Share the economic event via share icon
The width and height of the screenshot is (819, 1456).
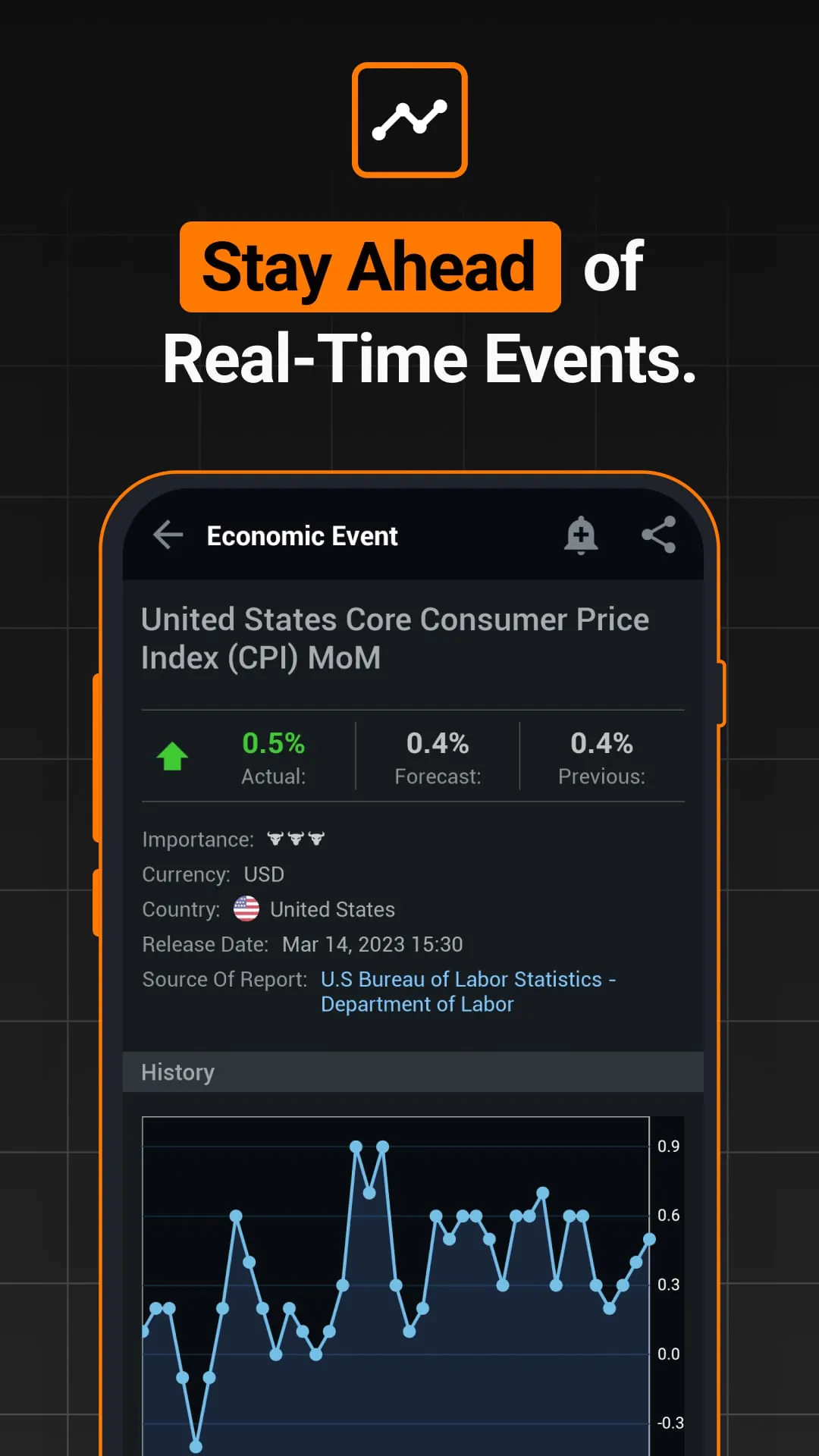(658, 535)
